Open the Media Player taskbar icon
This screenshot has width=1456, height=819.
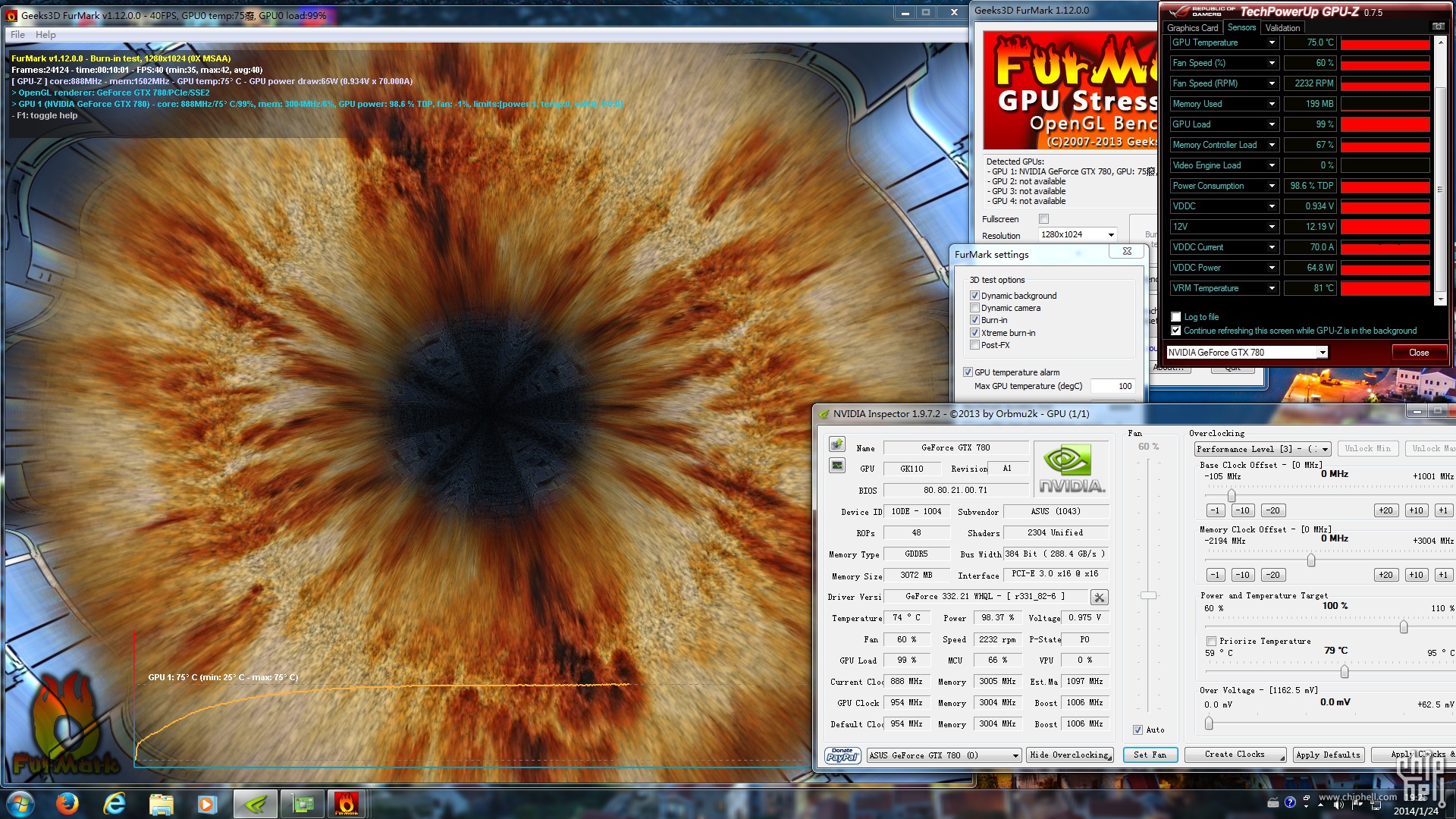click(x=207, y=803)
